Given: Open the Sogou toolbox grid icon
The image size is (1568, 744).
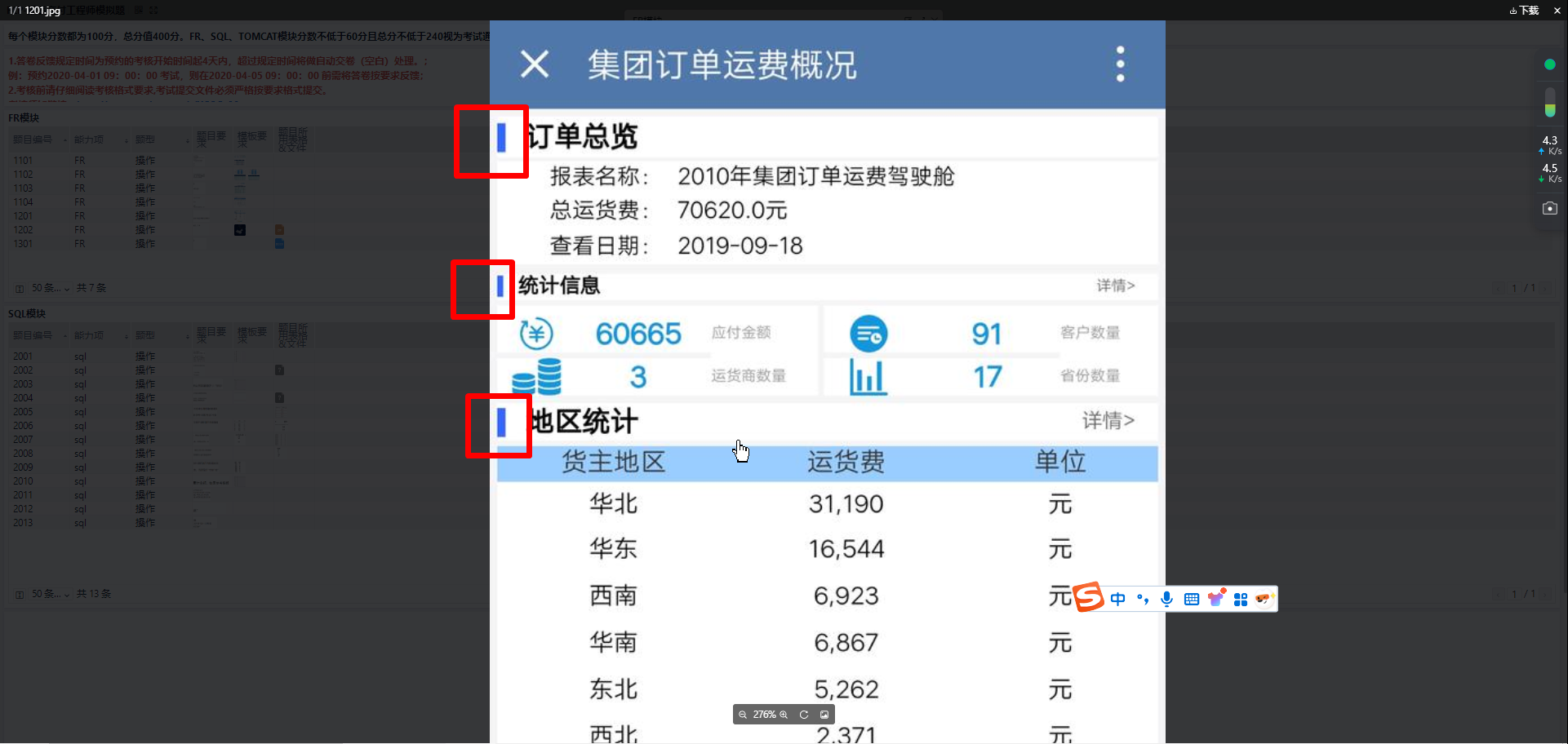Looking at the screenshot, I should click(1241, 599).
